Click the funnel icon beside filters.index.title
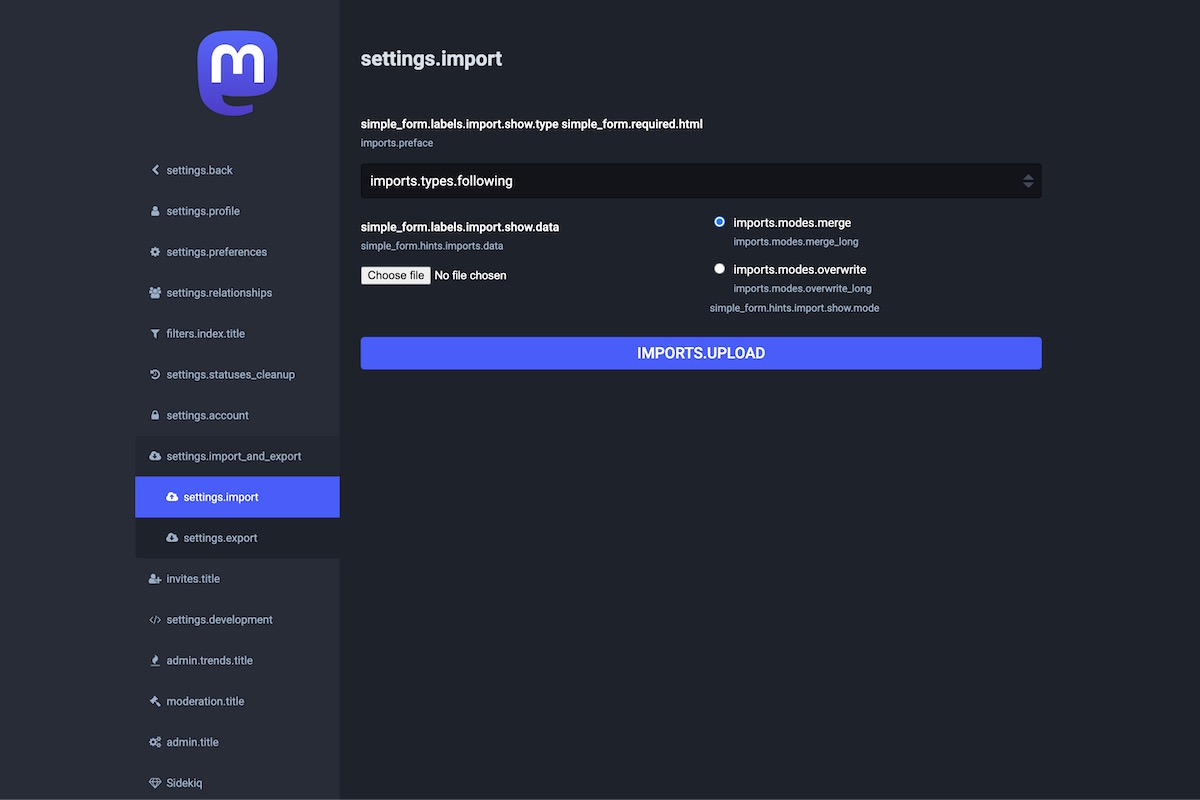The width and height of the screenshot is (1200, 800). tap(155, 334)
